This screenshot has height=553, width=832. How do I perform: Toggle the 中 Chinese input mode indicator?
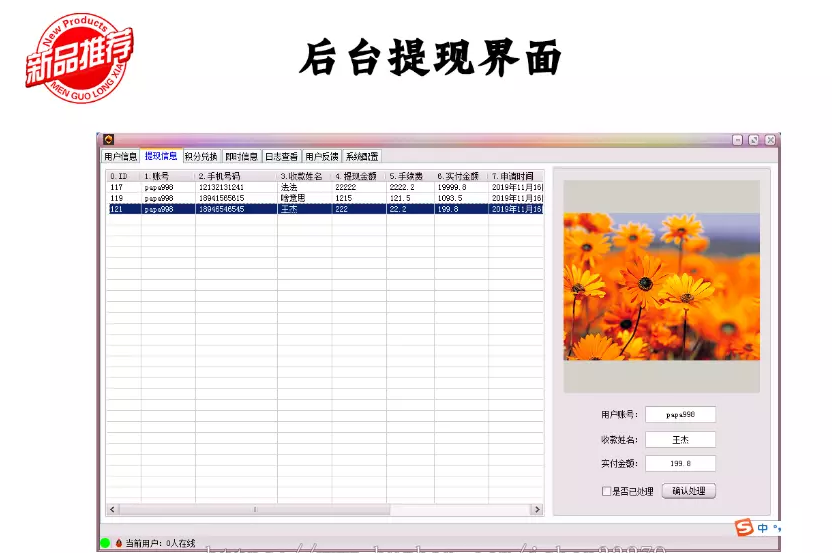[762, 528]
